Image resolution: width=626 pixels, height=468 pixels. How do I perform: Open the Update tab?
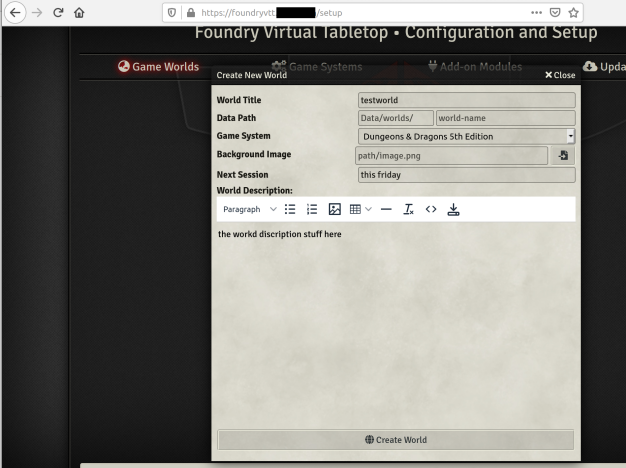(604, 67)
